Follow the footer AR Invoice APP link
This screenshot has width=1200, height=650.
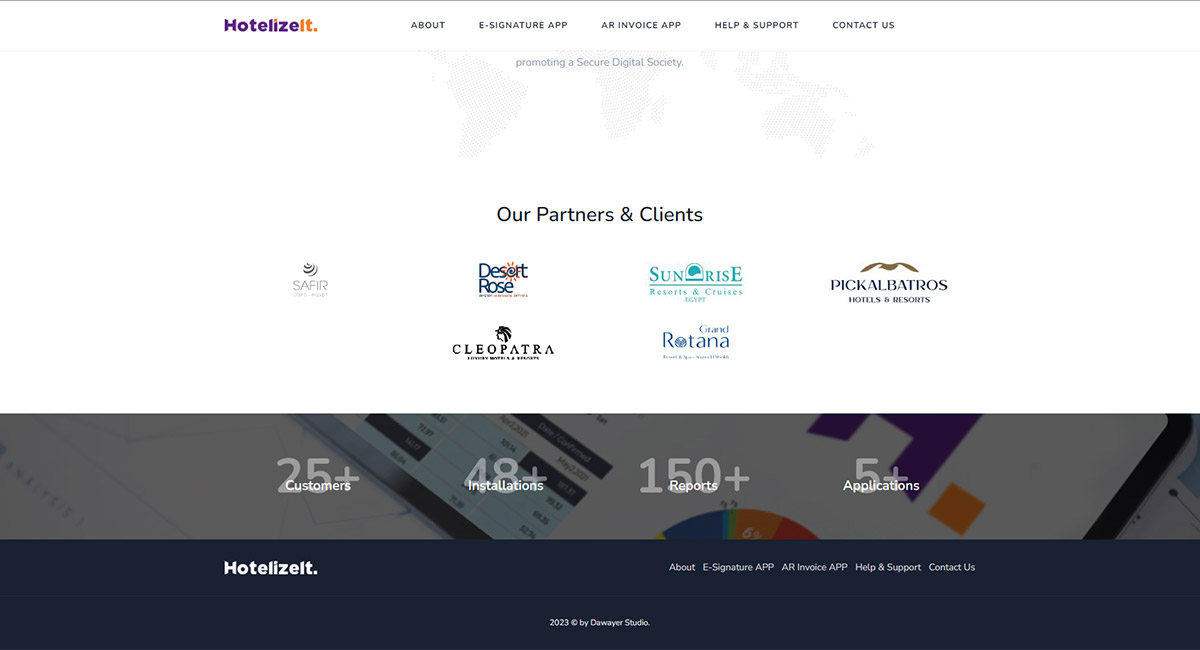click(x=814, y=567)
